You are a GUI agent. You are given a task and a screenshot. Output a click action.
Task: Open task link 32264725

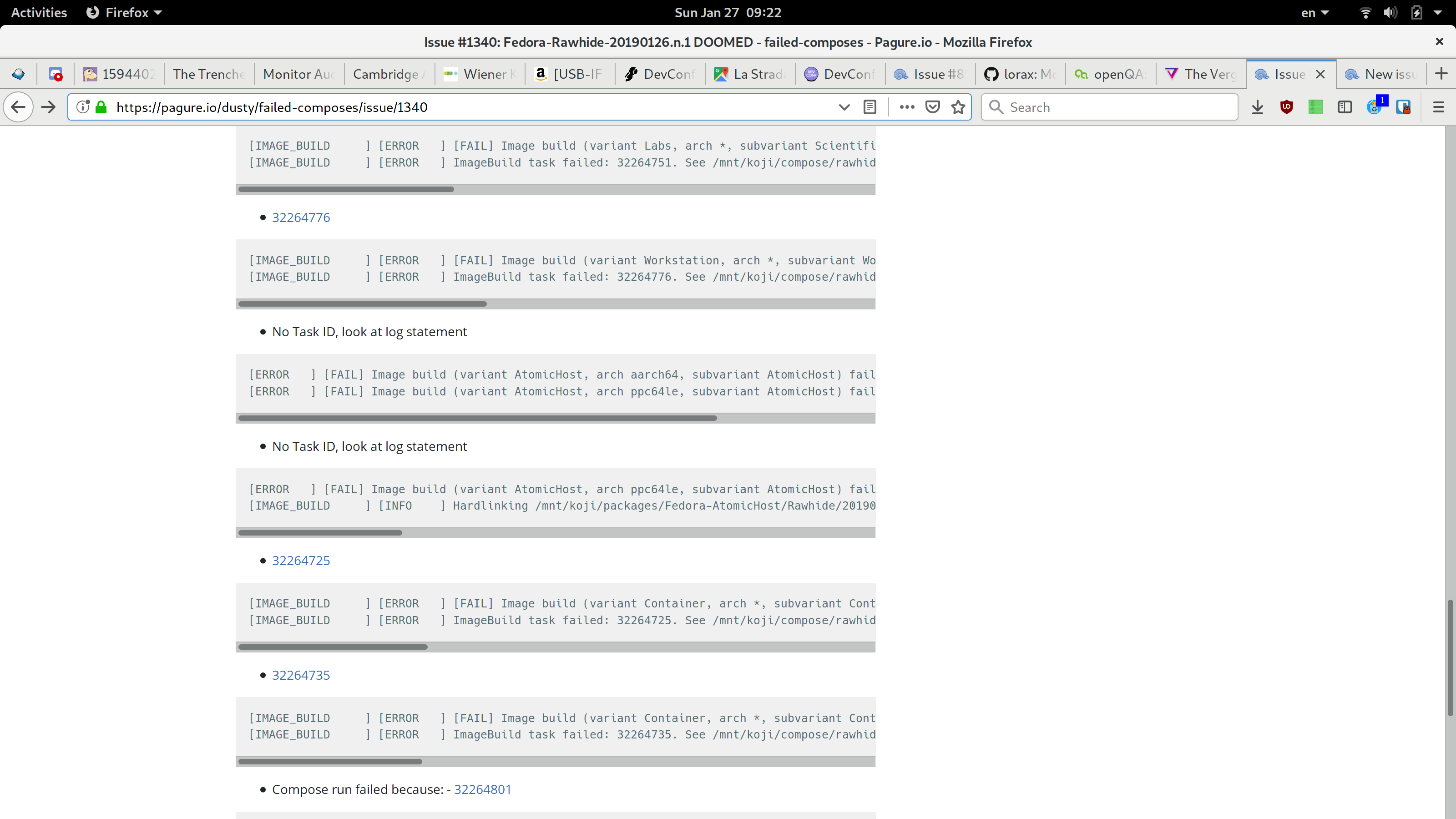click(301, 561)
